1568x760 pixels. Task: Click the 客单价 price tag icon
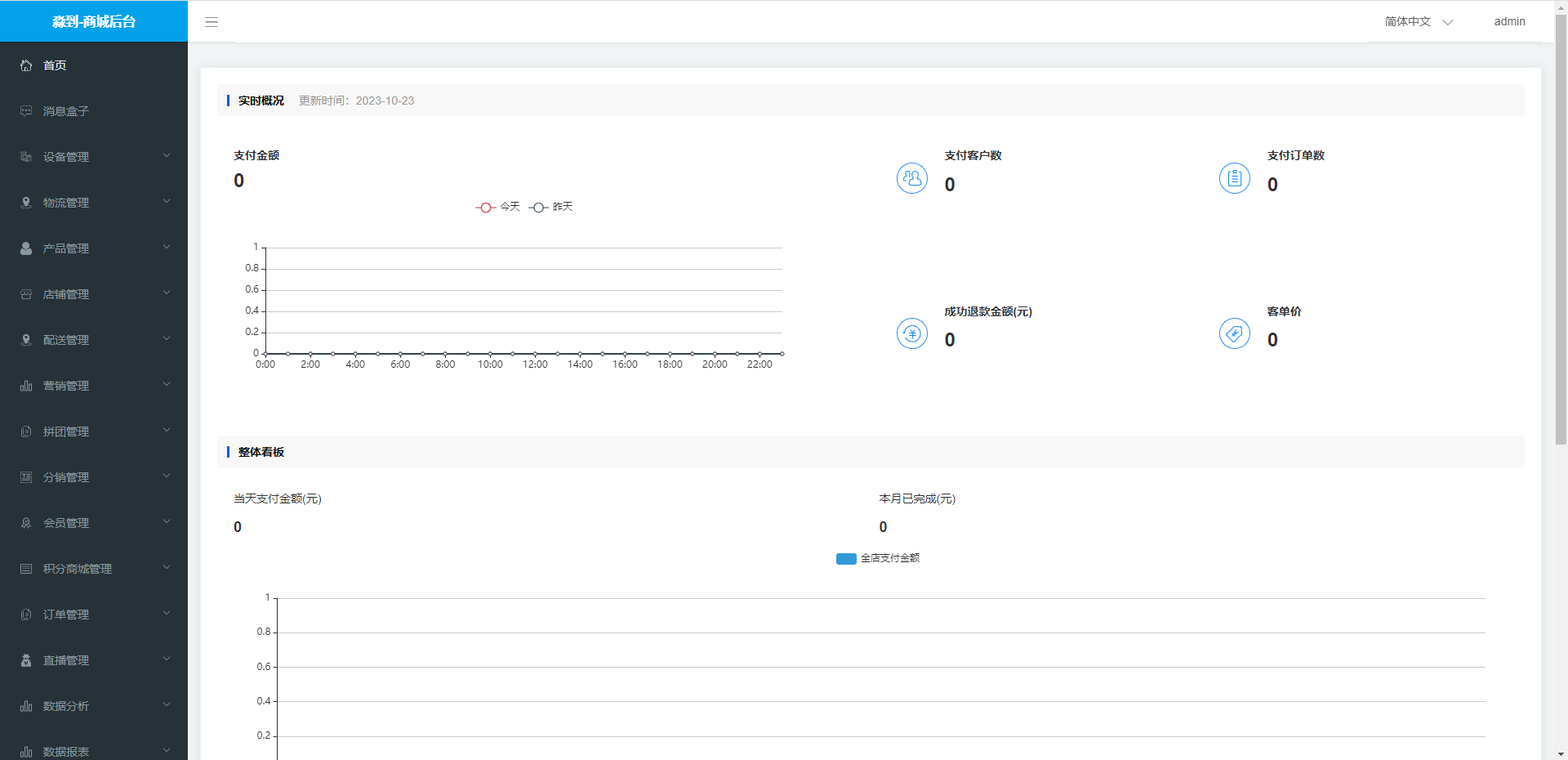1235,333
